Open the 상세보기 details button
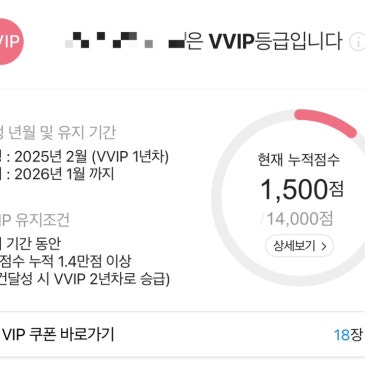The image size is (365, 365). click(299, 246)
